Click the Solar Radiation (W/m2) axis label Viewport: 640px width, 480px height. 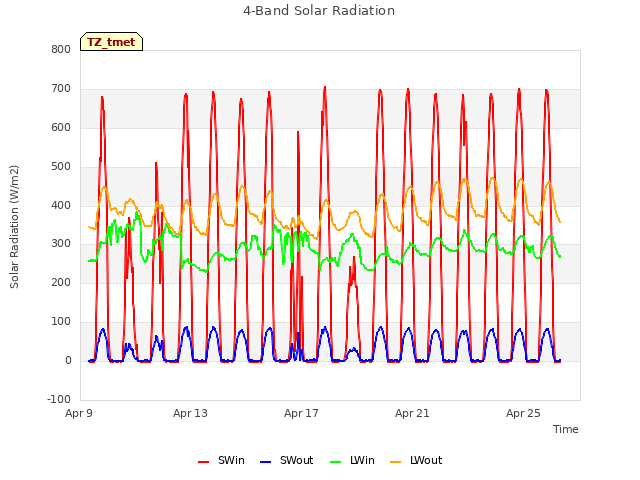point(14,227)
